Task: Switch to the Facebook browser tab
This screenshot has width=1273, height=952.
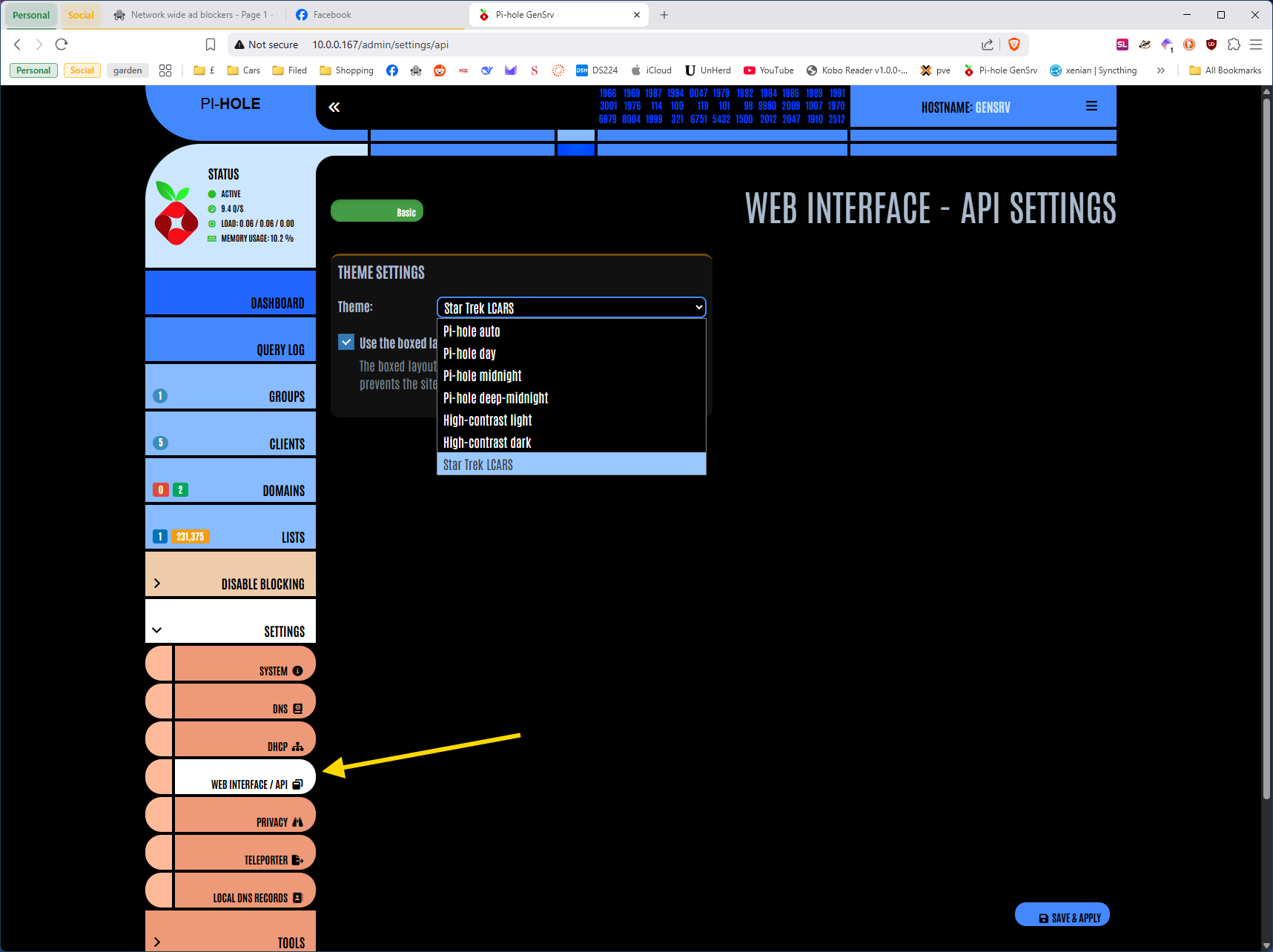Action: (331, 15)
